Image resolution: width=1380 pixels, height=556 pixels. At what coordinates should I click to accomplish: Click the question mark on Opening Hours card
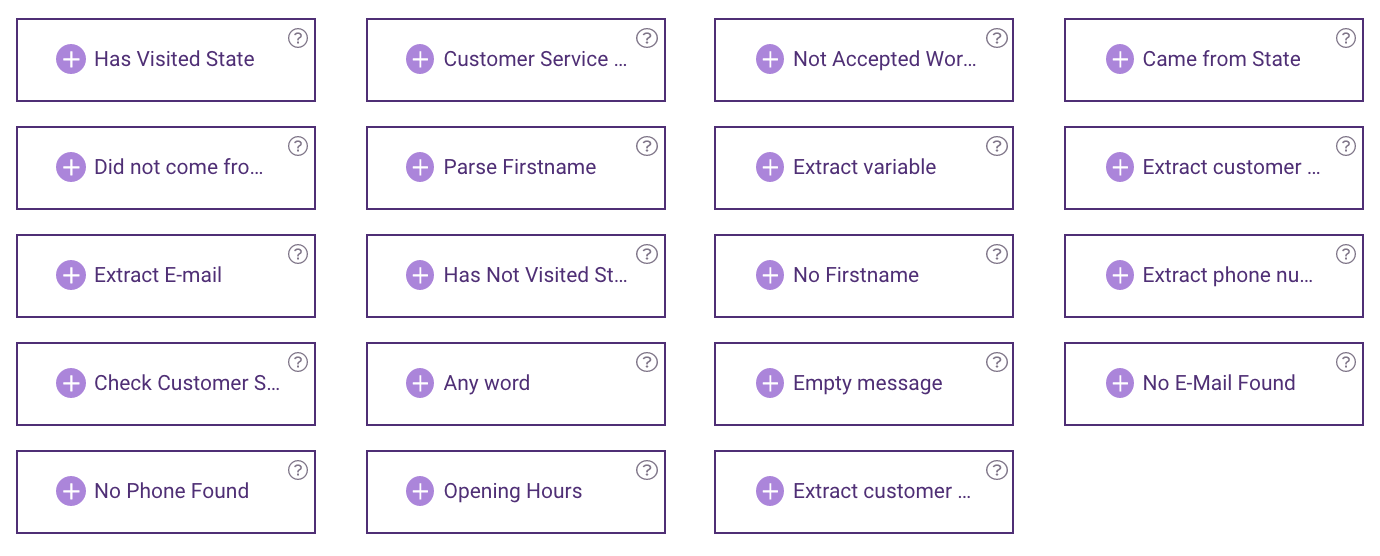[x=647, y=471]
